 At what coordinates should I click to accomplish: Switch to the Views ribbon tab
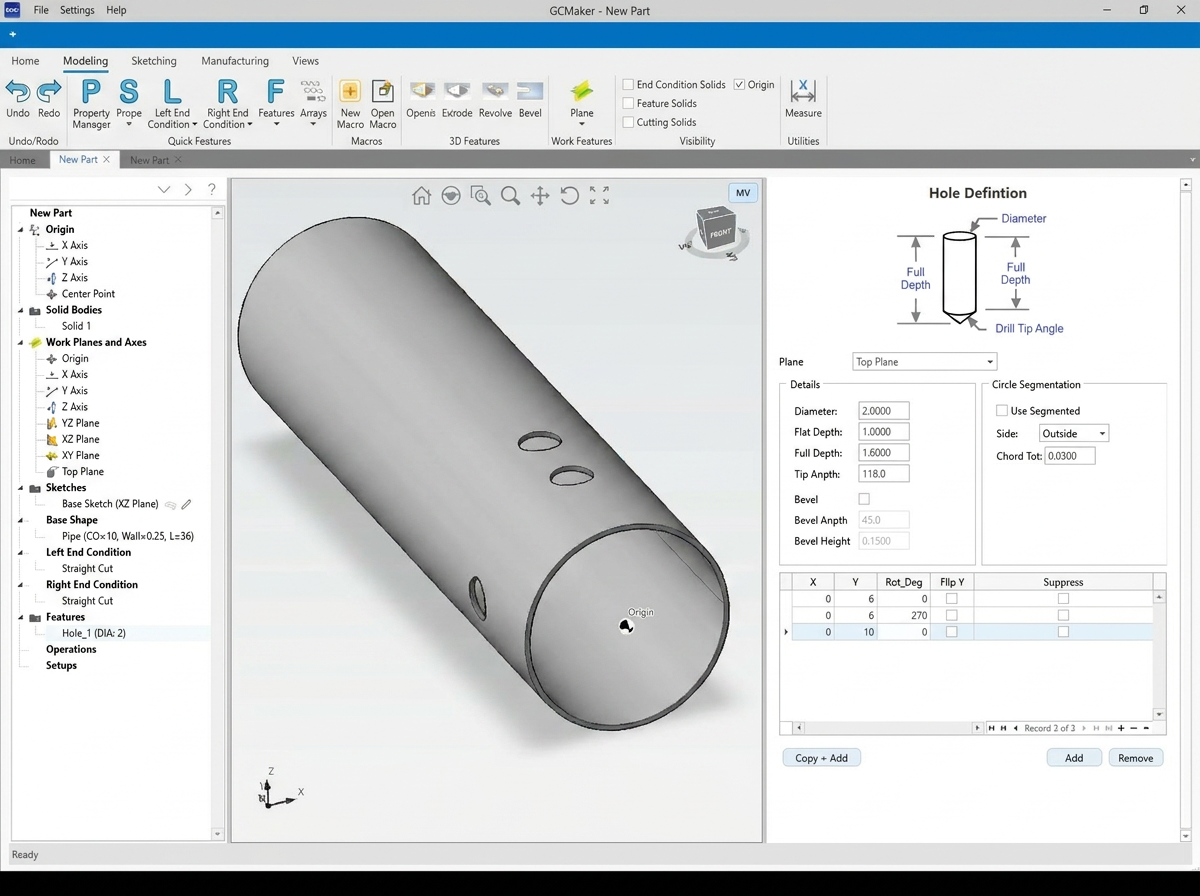(x=306, y=61)
